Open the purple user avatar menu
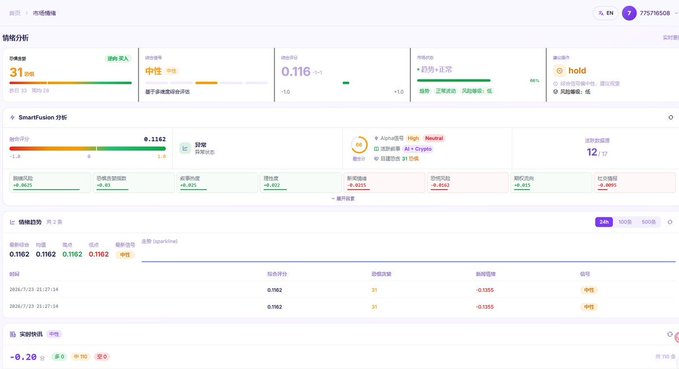Viewport: 679px width, 369px height. [629, 13]
